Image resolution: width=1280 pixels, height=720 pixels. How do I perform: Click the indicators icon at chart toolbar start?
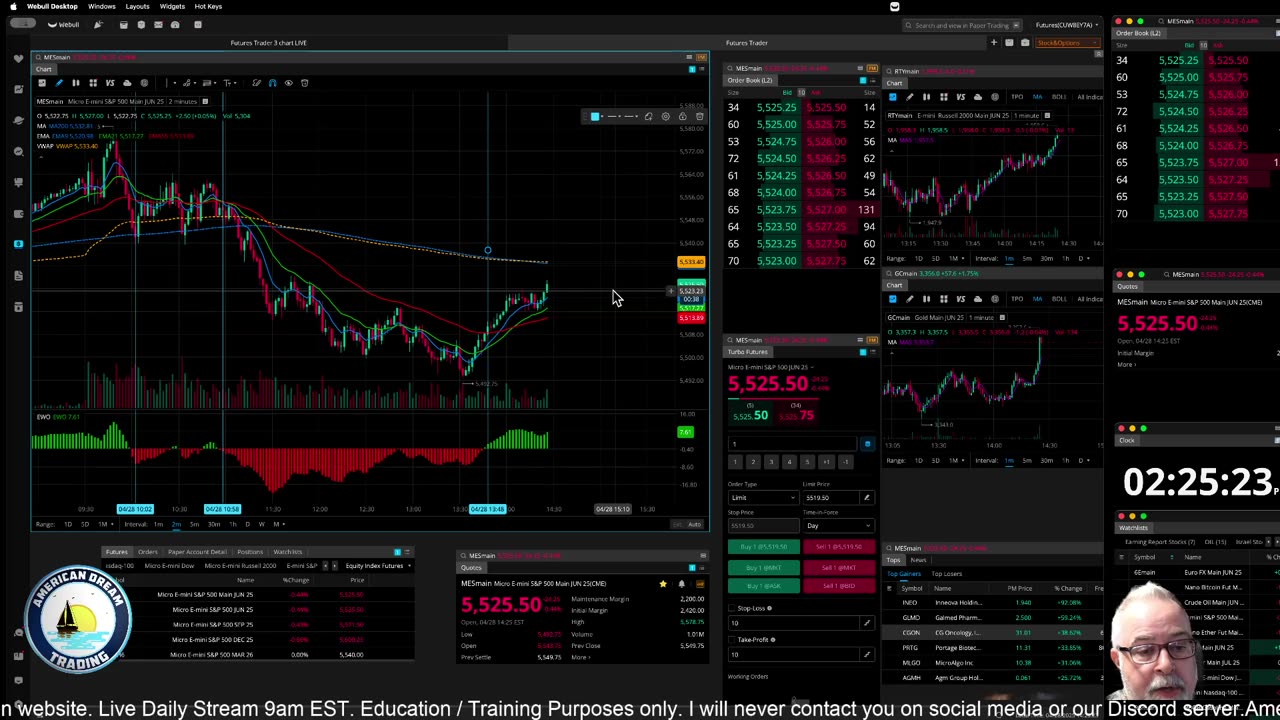42,83
